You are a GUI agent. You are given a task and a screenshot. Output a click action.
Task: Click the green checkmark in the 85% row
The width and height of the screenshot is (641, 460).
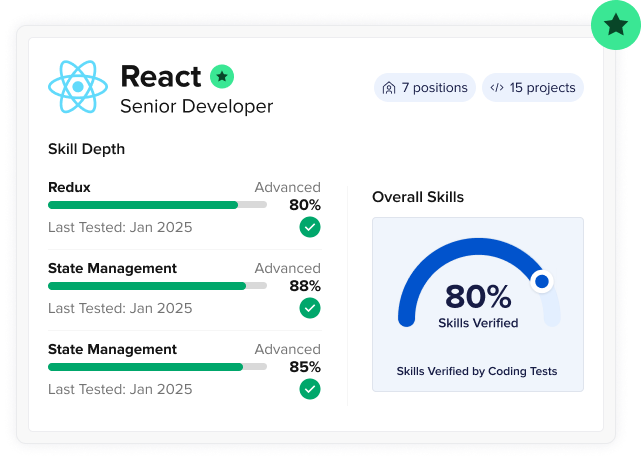310,389
